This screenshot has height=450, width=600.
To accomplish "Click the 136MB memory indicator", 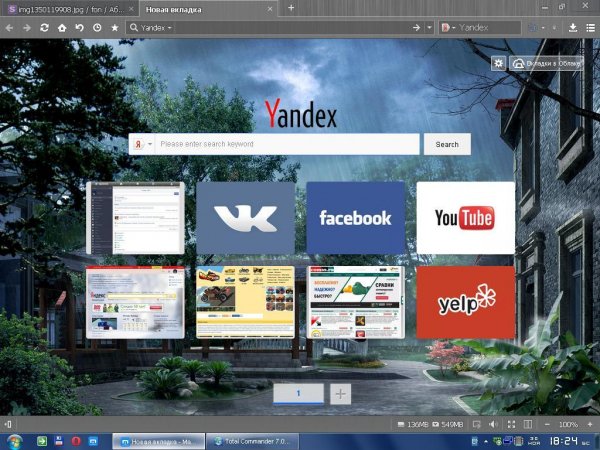I will 413,424.
